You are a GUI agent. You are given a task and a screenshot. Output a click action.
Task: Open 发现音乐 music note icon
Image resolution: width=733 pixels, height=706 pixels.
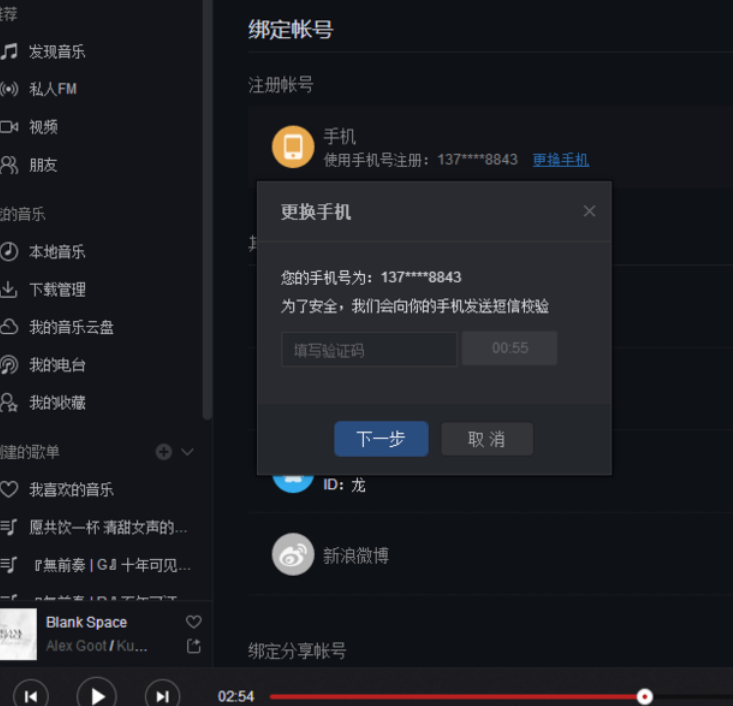(9, 51)
